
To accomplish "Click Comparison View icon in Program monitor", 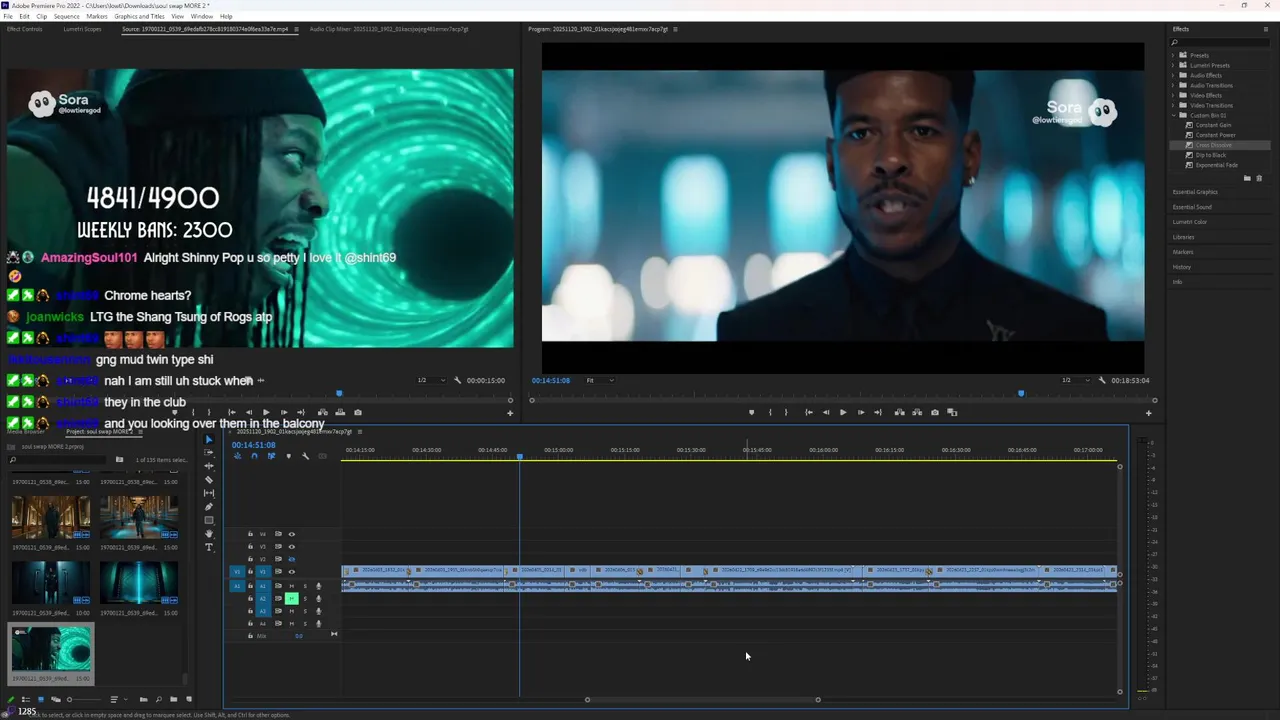I will click(952, 412).
